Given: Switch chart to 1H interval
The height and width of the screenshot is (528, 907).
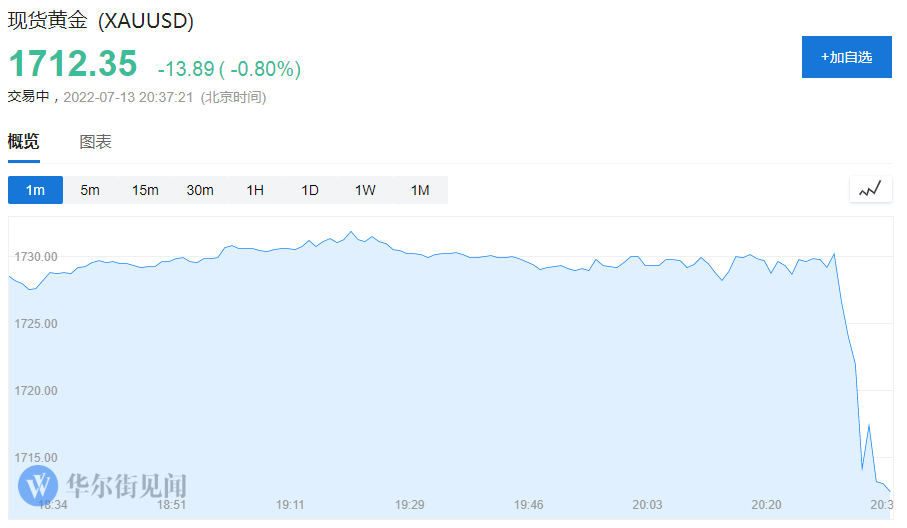Looking at the screenshot, I should pos(255,190).
